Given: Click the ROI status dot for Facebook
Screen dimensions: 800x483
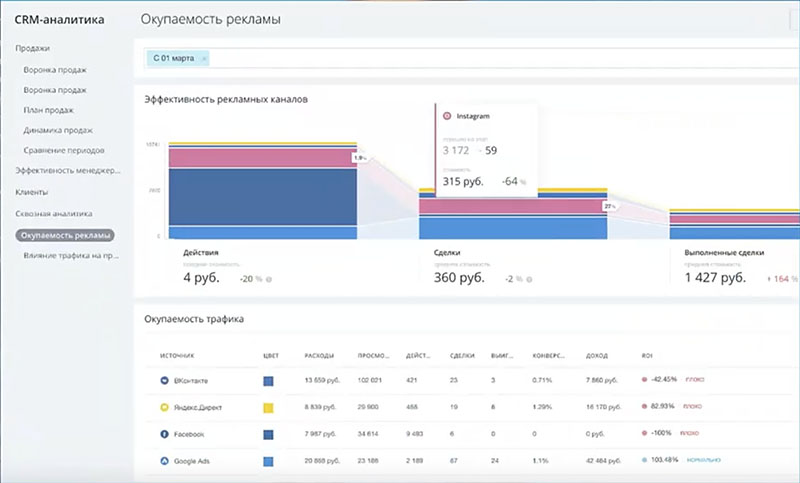Looking at the screenshot, I should (644, 433).
